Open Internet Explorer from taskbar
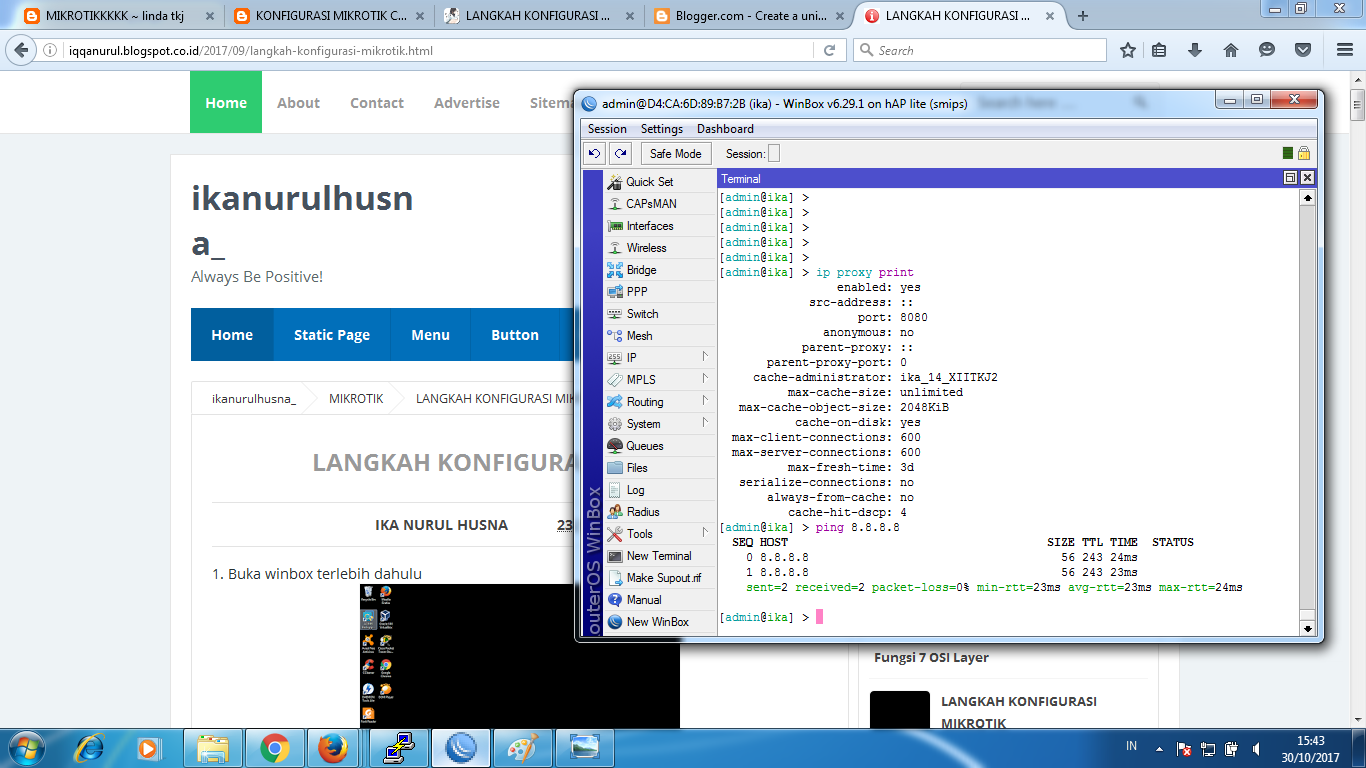Viewport: 1366px width, 768px height. coord(91,748)
